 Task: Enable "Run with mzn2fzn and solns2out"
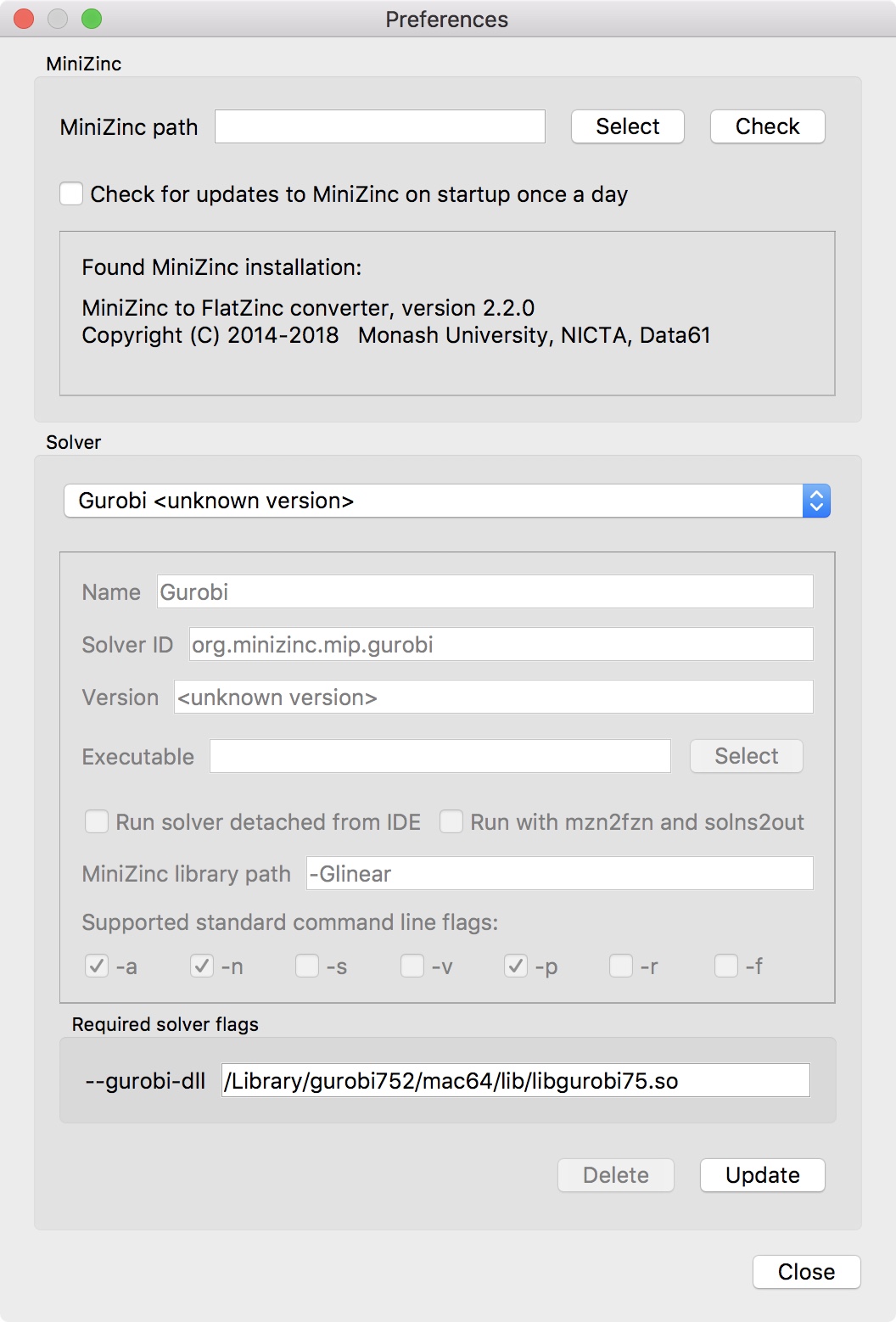coord(451,821)
